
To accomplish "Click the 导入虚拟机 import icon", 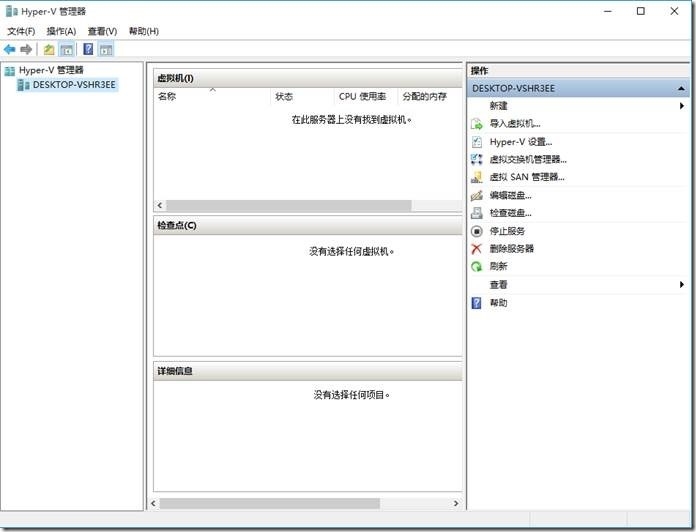I will pos(477,124).
